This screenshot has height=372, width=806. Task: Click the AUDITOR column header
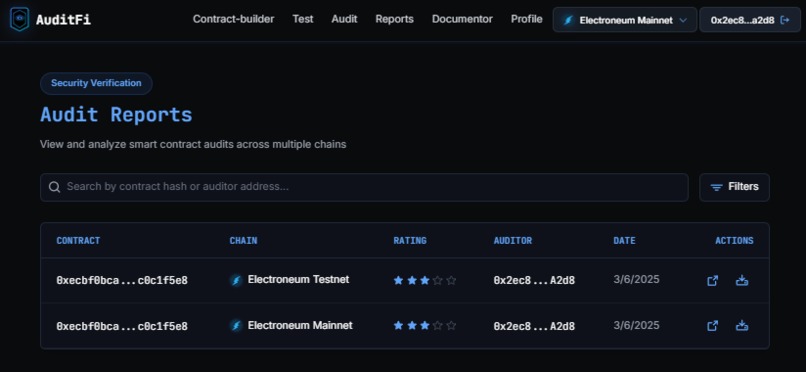click(513, 240)
